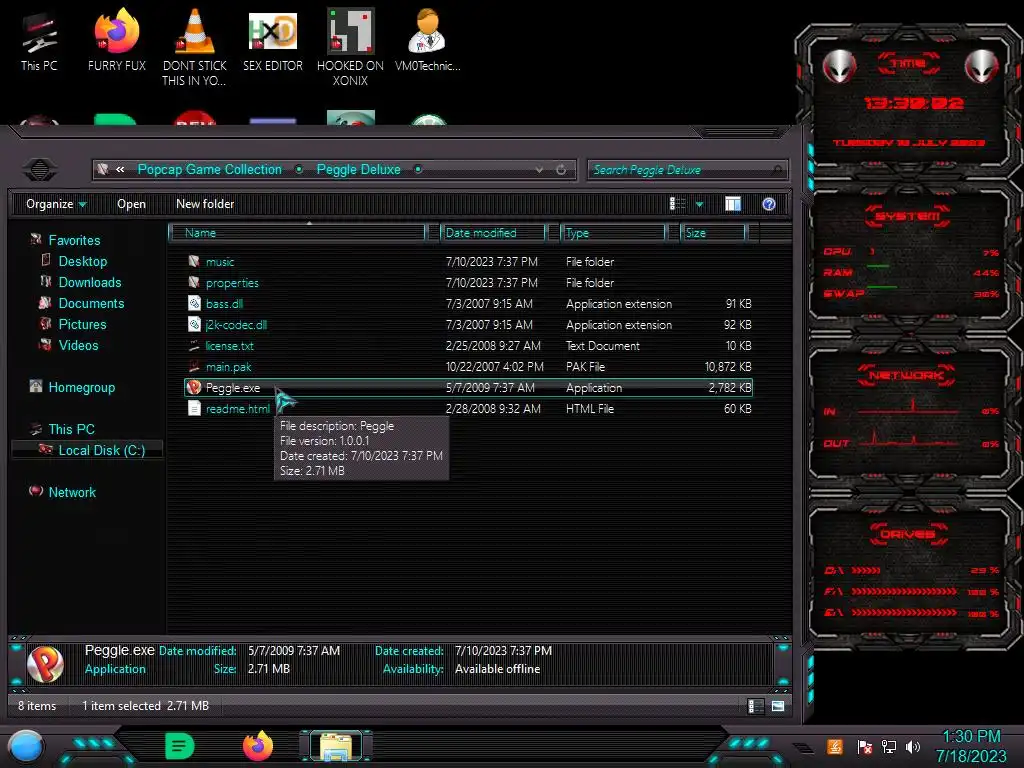Viewport: 1024px width, 768px height.
Task: Click the readme.html file icon
Action: pyautogui.click(x=194, y=408)
